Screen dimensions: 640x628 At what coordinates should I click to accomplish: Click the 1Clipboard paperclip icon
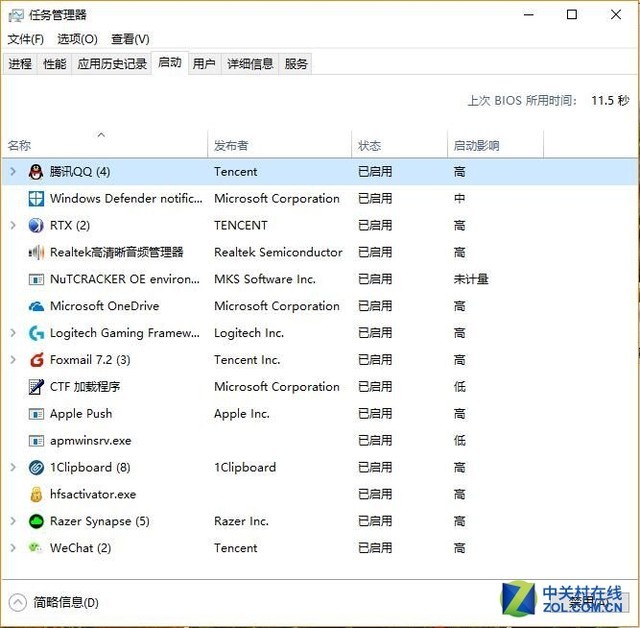tap(36, 468)
